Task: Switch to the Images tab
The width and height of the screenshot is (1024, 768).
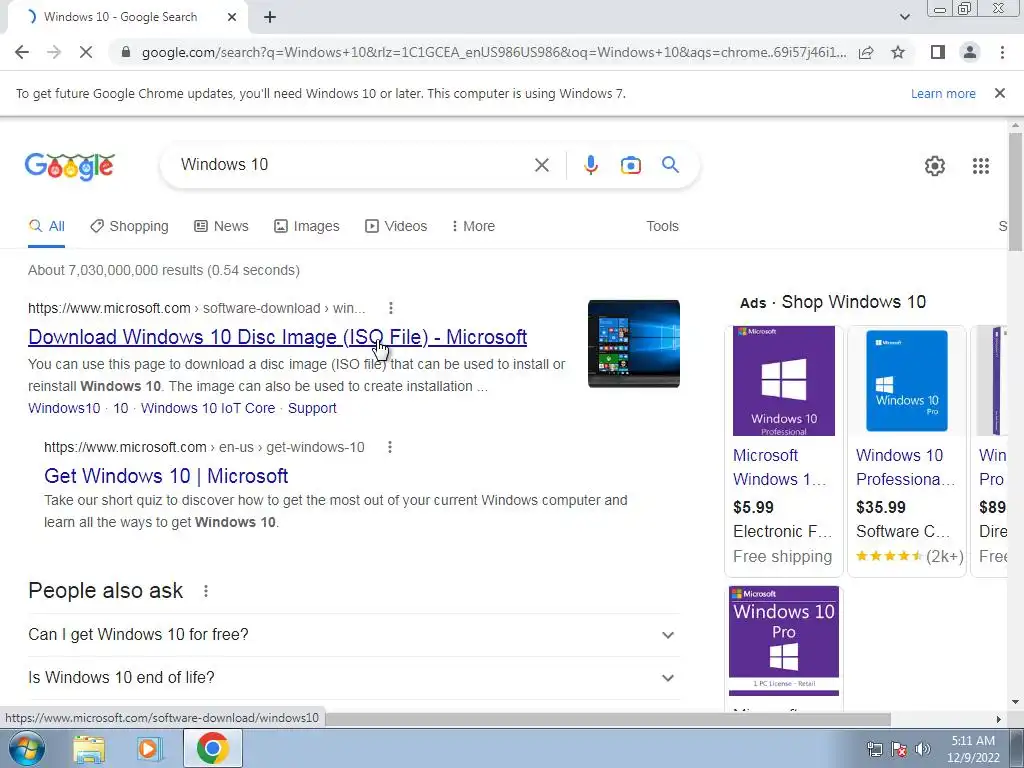Action: (306, 226)
